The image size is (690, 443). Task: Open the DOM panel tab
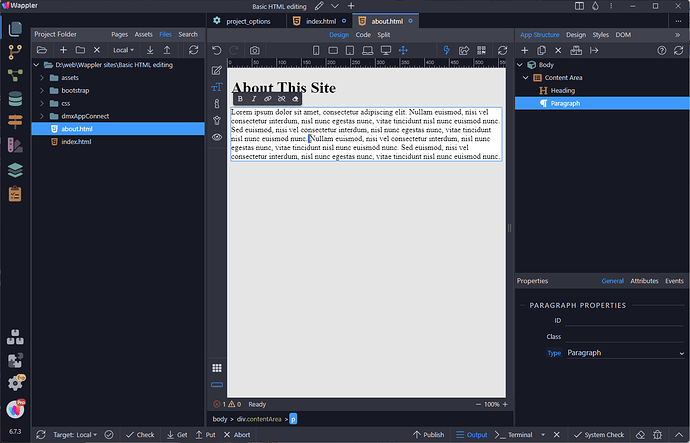tap(623, 35)
